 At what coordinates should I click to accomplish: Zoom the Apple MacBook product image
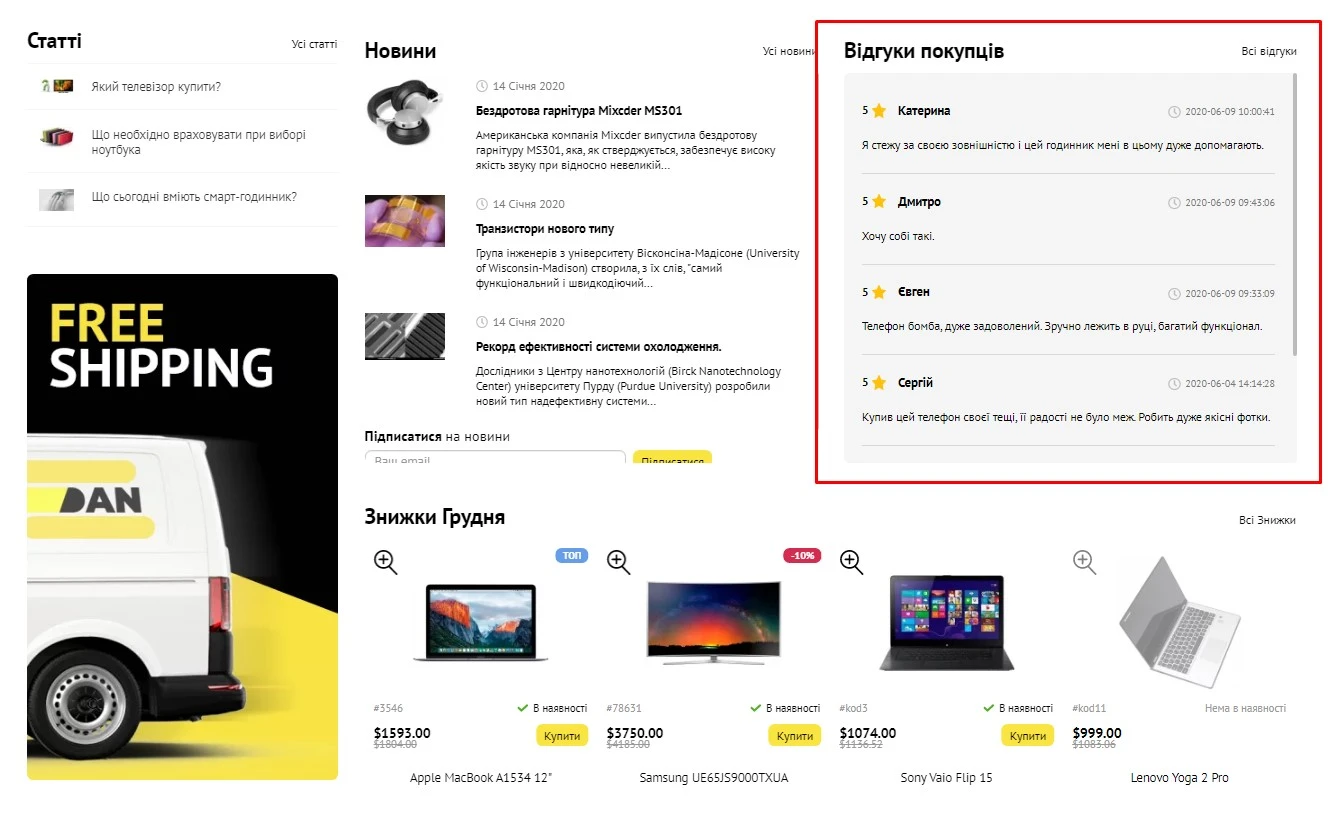coord(386,561)
